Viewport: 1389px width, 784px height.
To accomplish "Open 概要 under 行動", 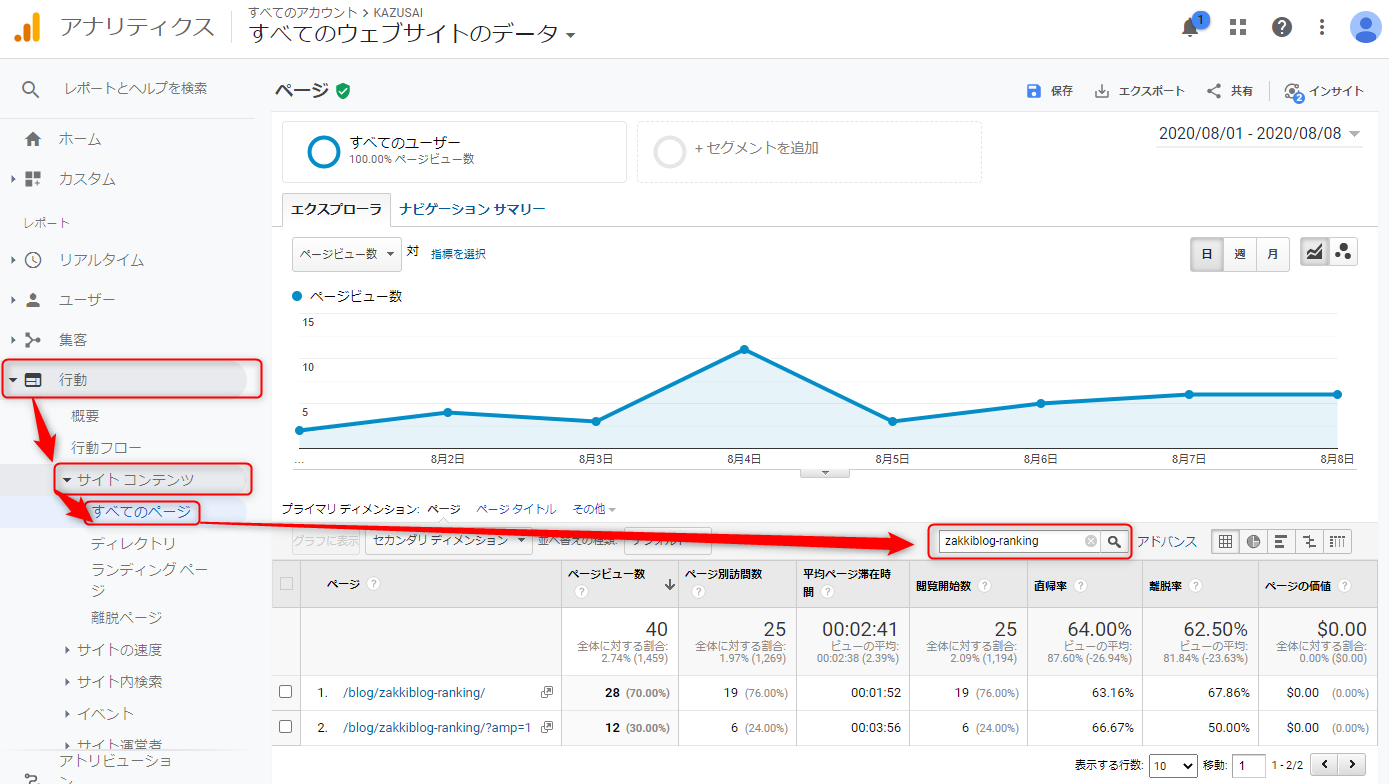I will [85, 416].
